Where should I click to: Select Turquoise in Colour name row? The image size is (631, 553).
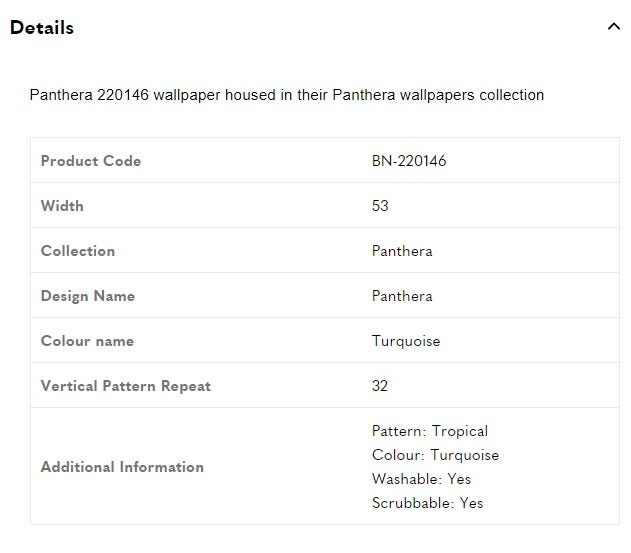(x=406, y=341)
